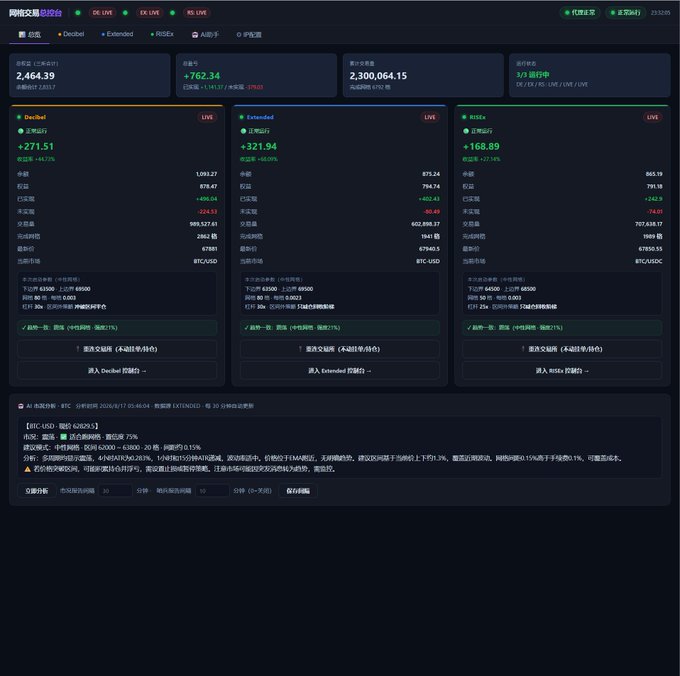Click the 正常运行 status pill in header
This screenshot has width=680, height=676.
(625, 13)
